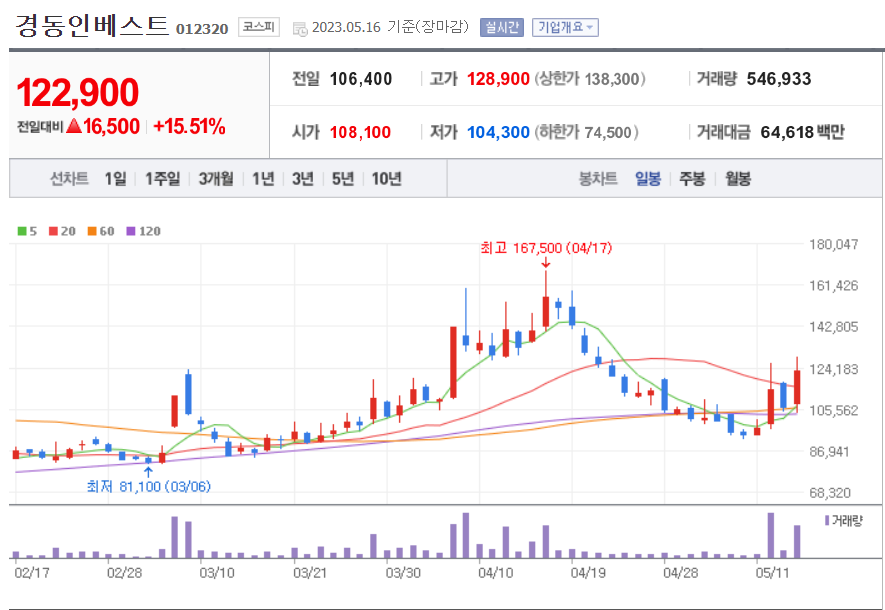
Task: Click the low price 104,300
Action: (x=498, y=132)
